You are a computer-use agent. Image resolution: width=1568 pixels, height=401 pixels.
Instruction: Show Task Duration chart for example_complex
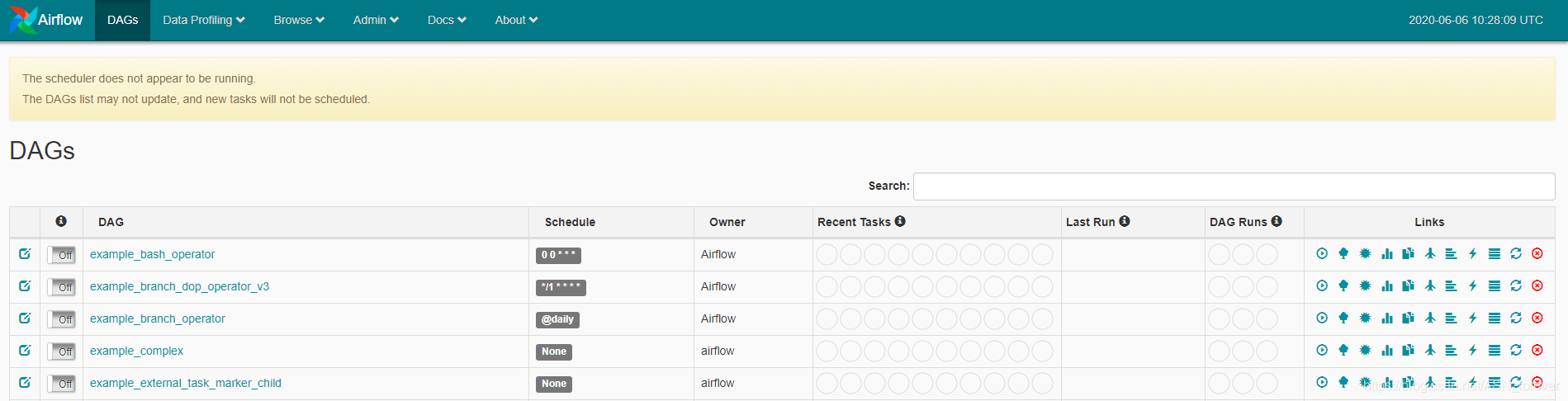click(x=1387, y=351)
